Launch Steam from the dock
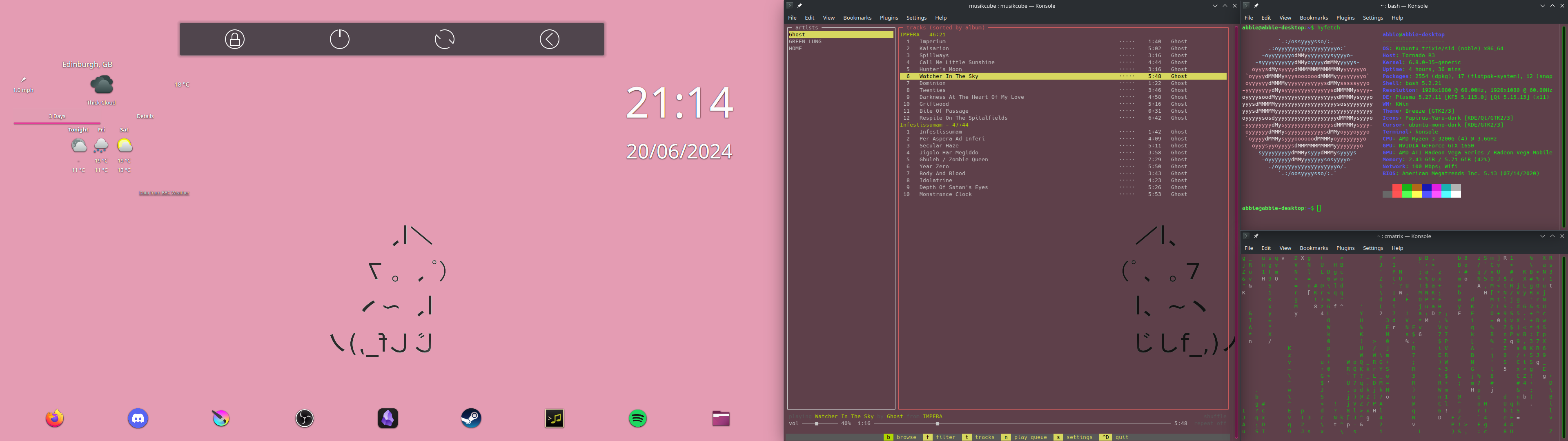The width and height of the screenshot is (1568, 441). pyautogui.click(x=471, y=419)
